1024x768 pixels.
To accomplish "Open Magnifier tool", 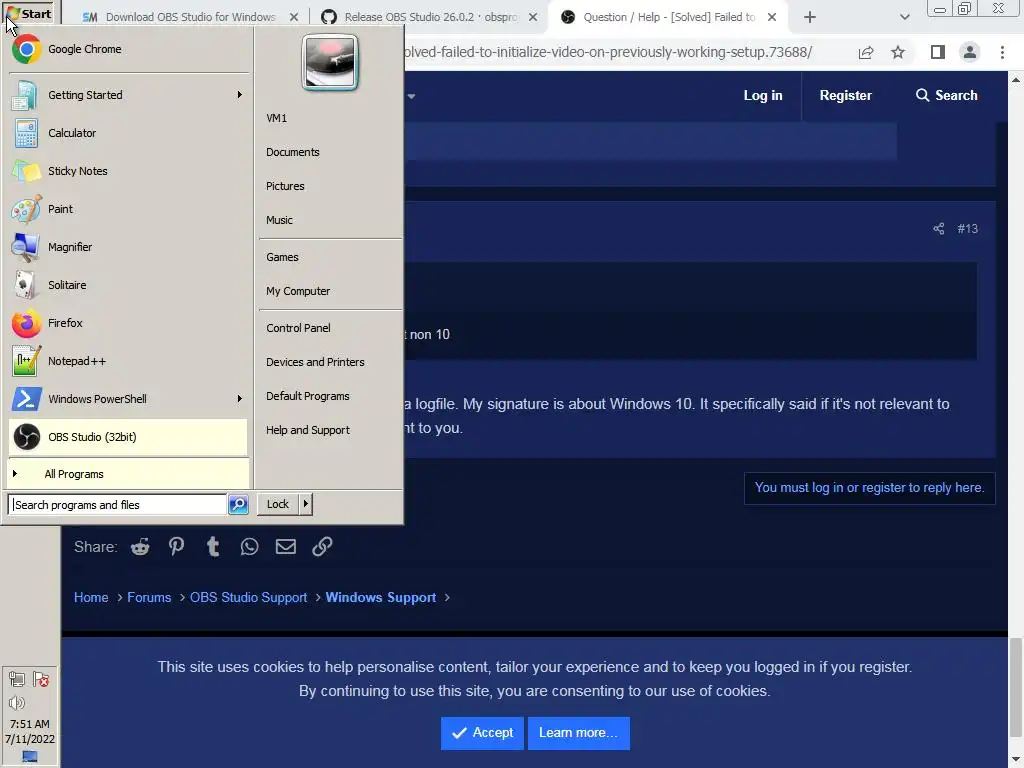I will [x=128, y=247].
